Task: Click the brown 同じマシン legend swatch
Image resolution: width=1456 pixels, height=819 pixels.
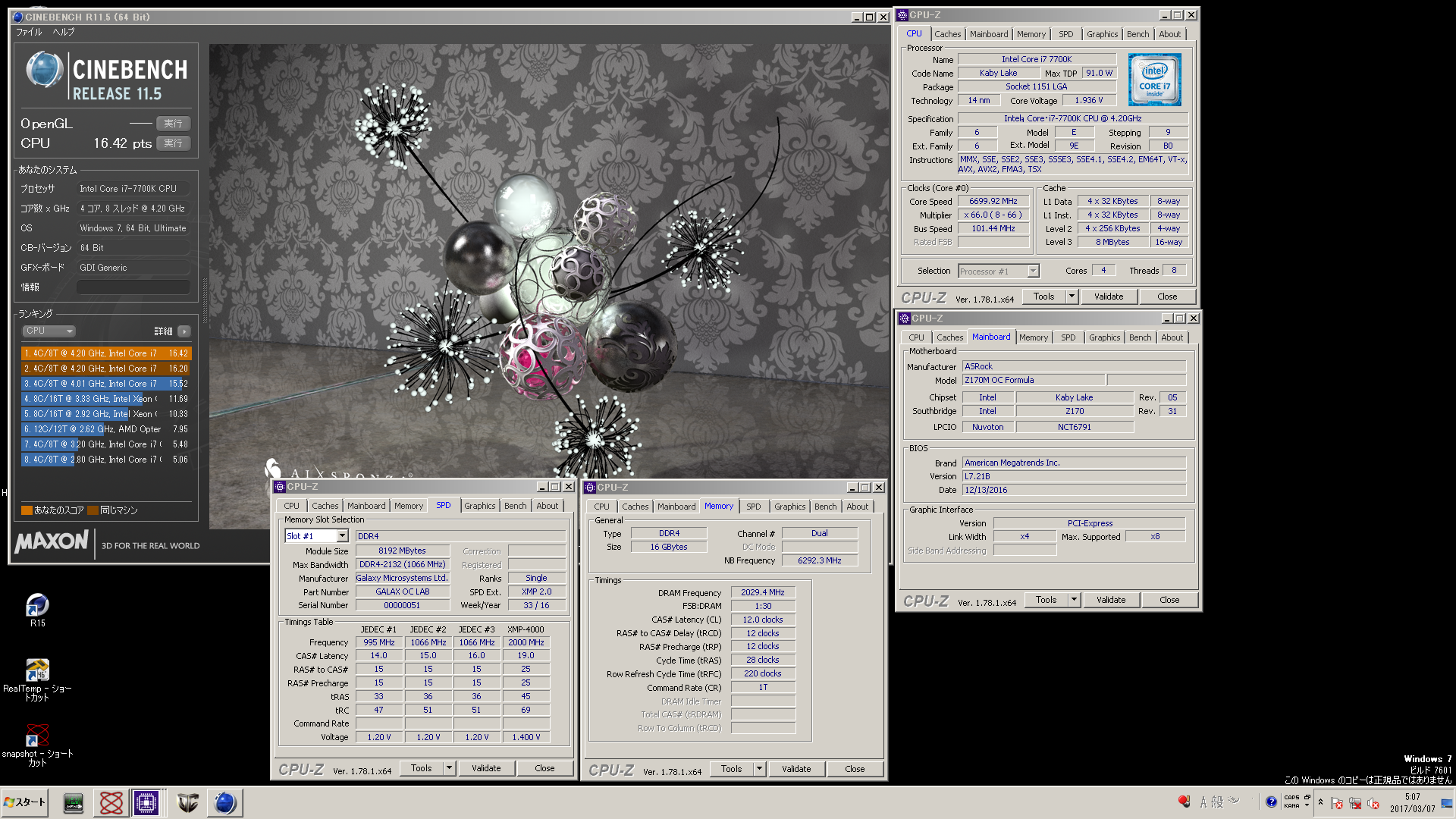Action: coord(93,510)
